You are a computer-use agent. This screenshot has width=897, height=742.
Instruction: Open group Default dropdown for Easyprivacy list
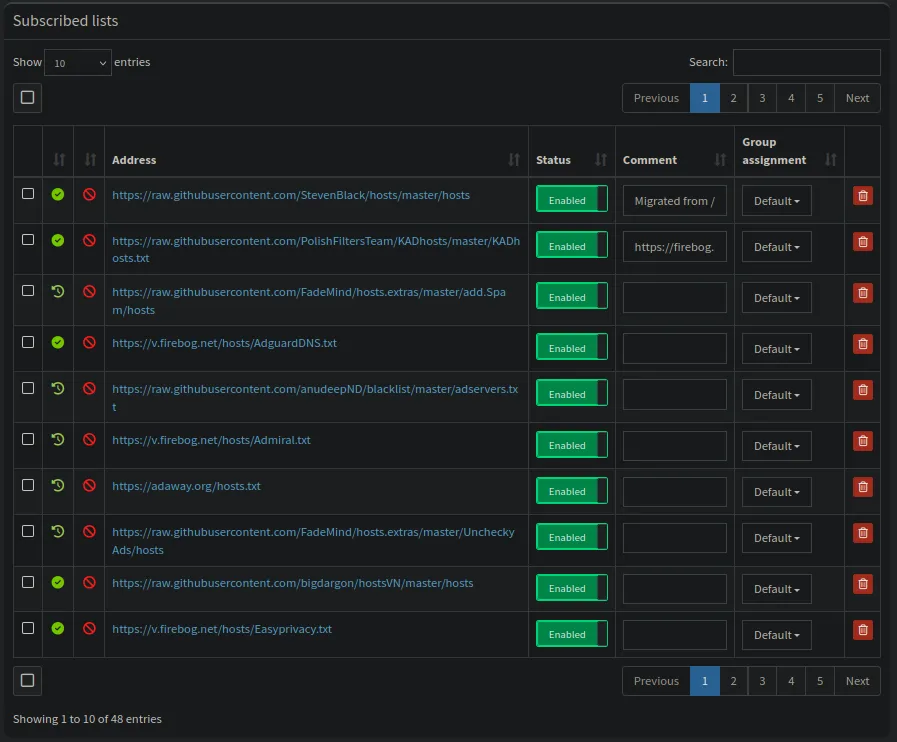point(776,635)
